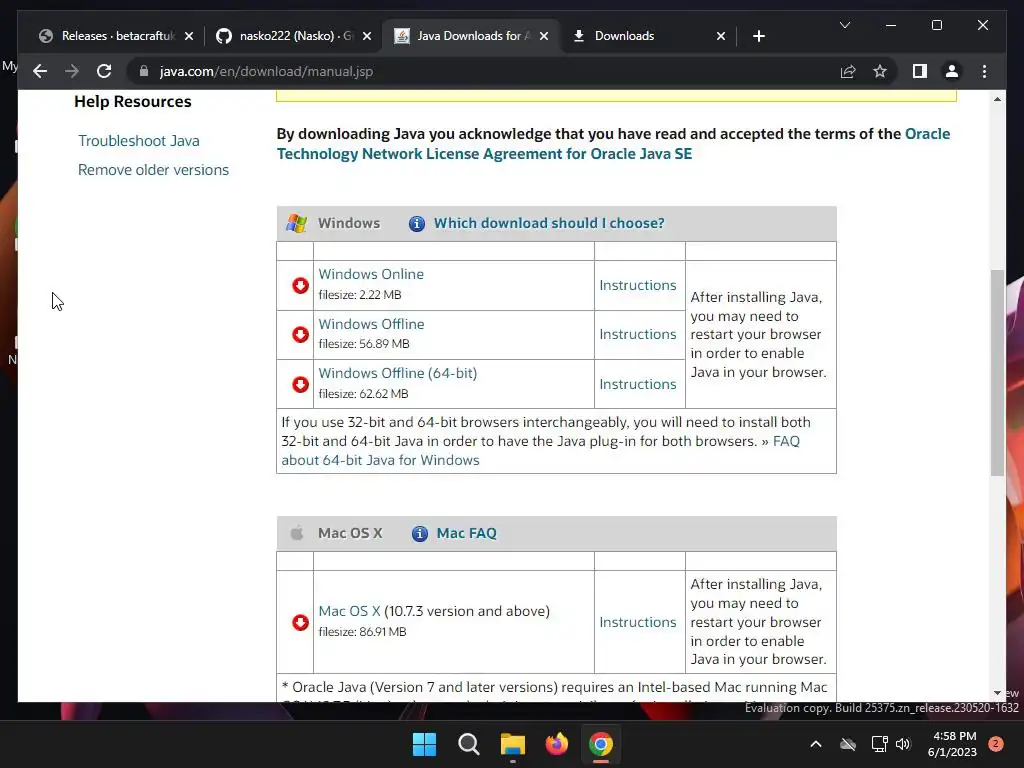Click the red download icon for Windows Offline 56.89 MB
Screen dimensions: 1024x768
pos(300,334)
